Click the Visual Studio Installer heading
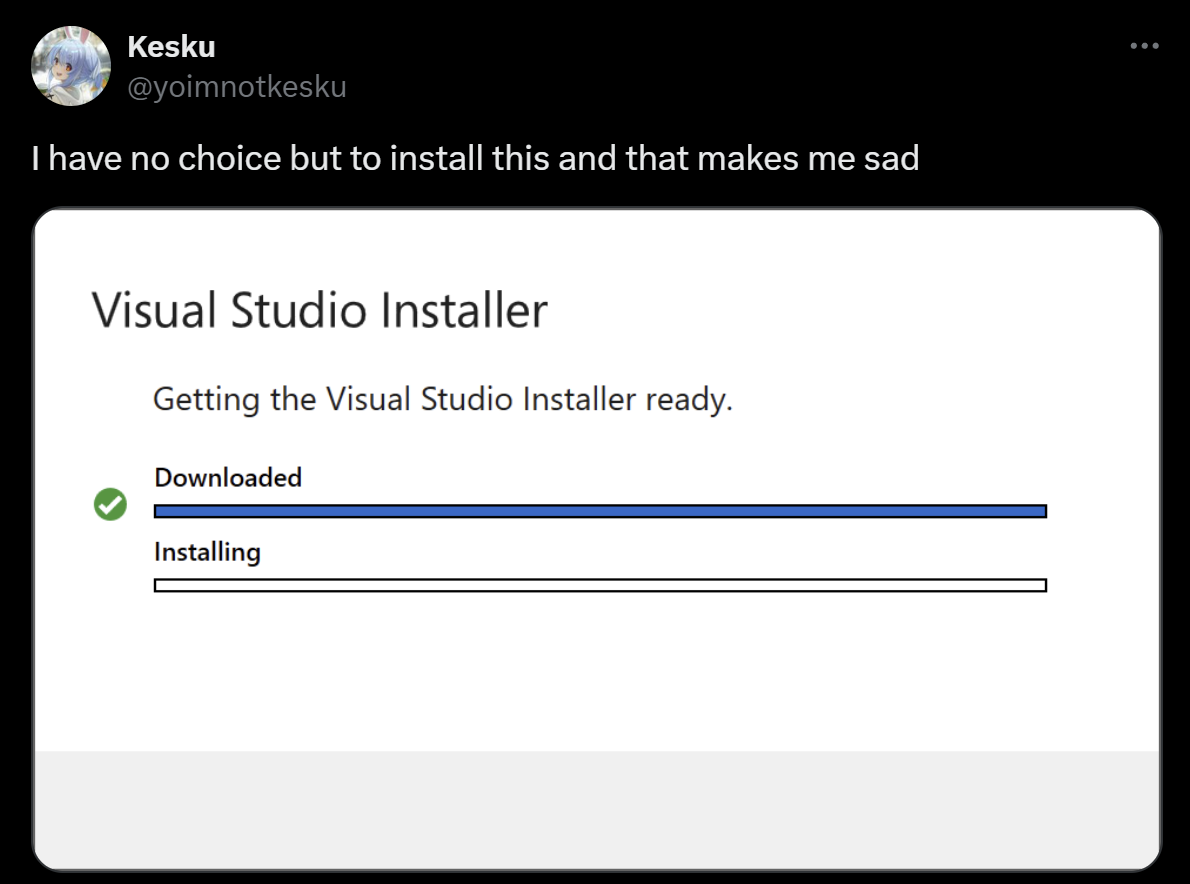 [320, 310]
